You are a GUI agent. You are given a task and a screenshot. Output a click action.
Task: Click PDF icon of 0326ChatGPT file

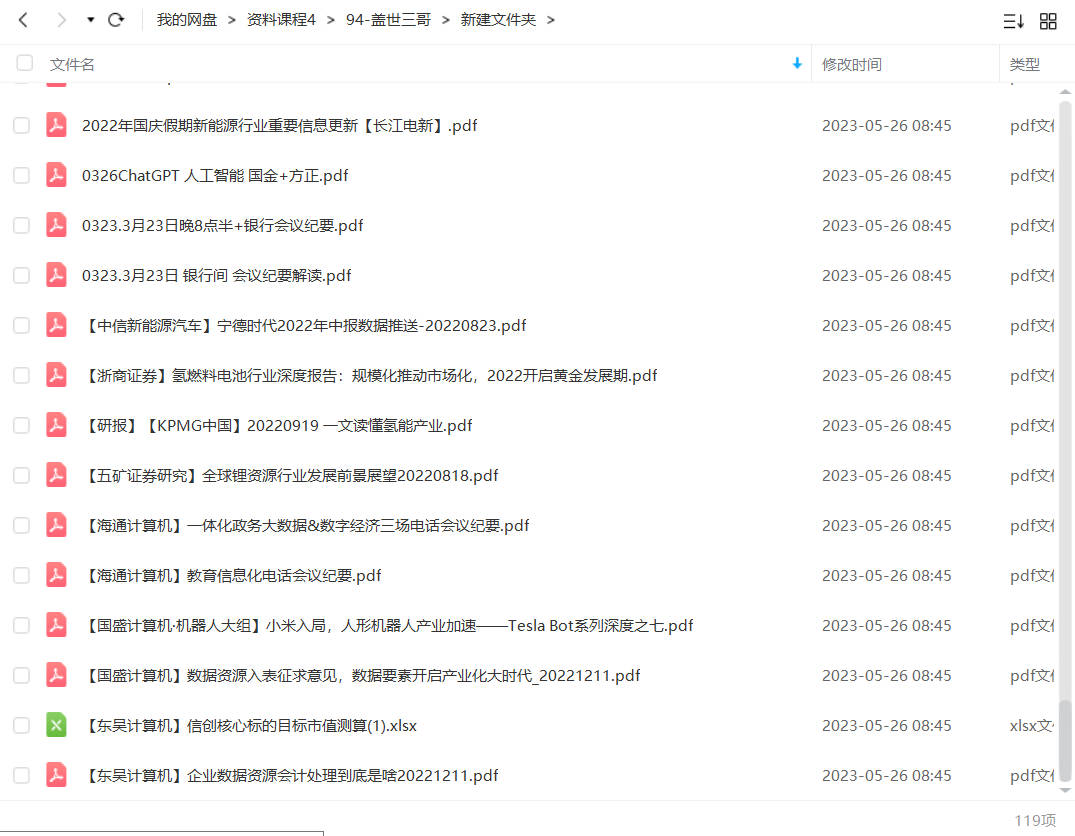point(56,175)
